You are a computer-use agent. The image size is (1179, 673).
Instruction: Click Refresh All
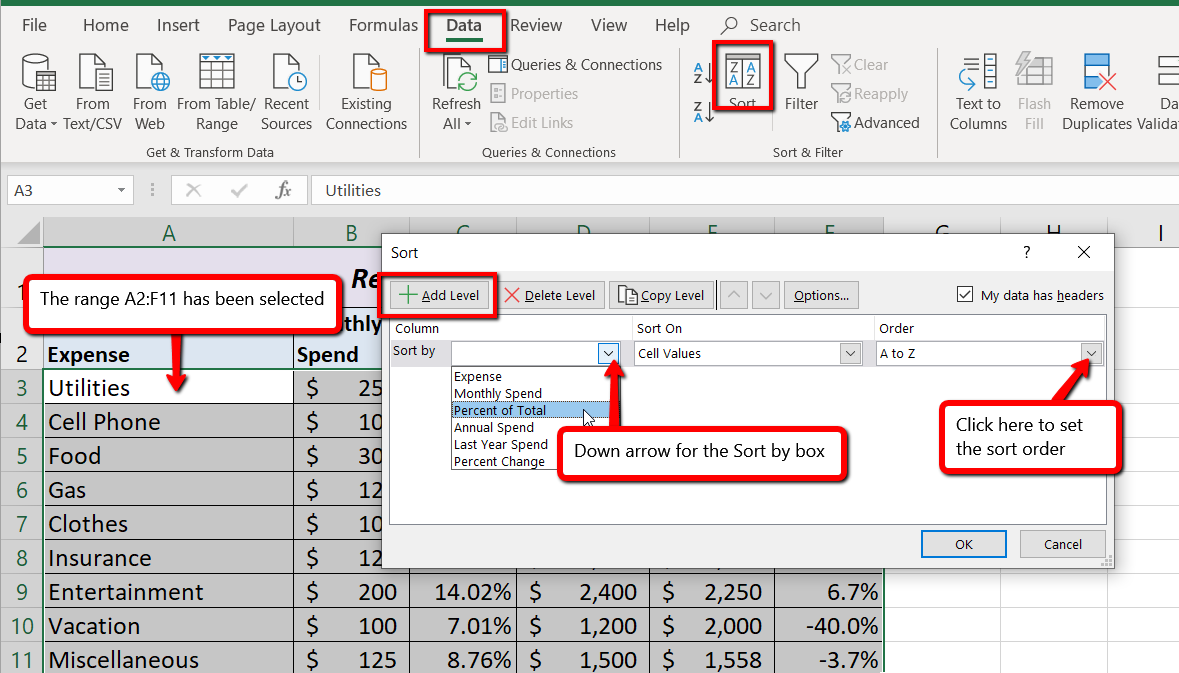[456, 90]
